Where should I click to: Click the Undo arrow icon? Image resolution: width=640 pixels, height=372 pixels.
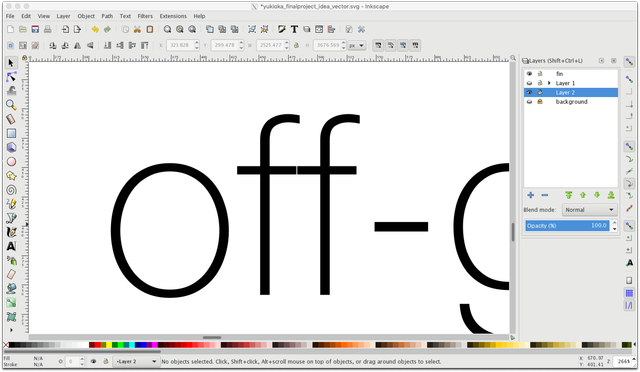95,29
